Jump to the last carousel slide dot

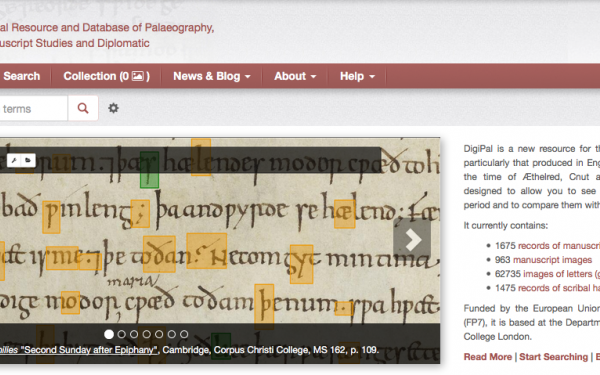(x=184, y=334)
